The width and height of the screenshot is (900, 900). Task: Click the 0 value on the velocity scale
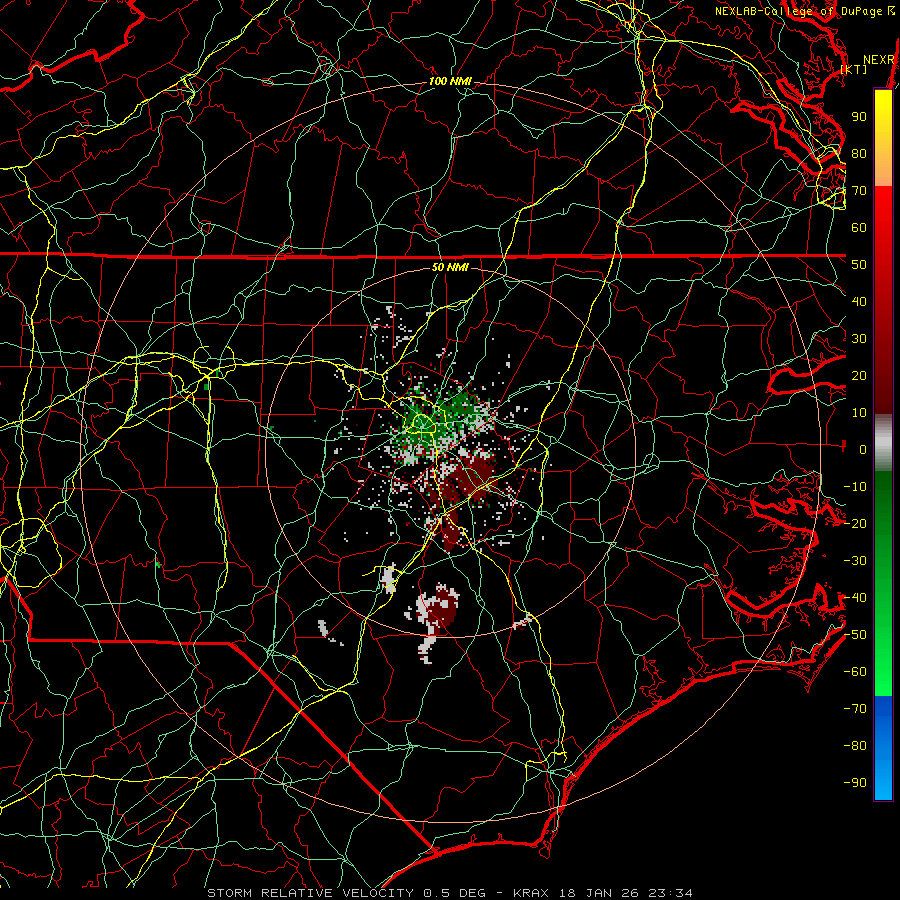(863, 450)
